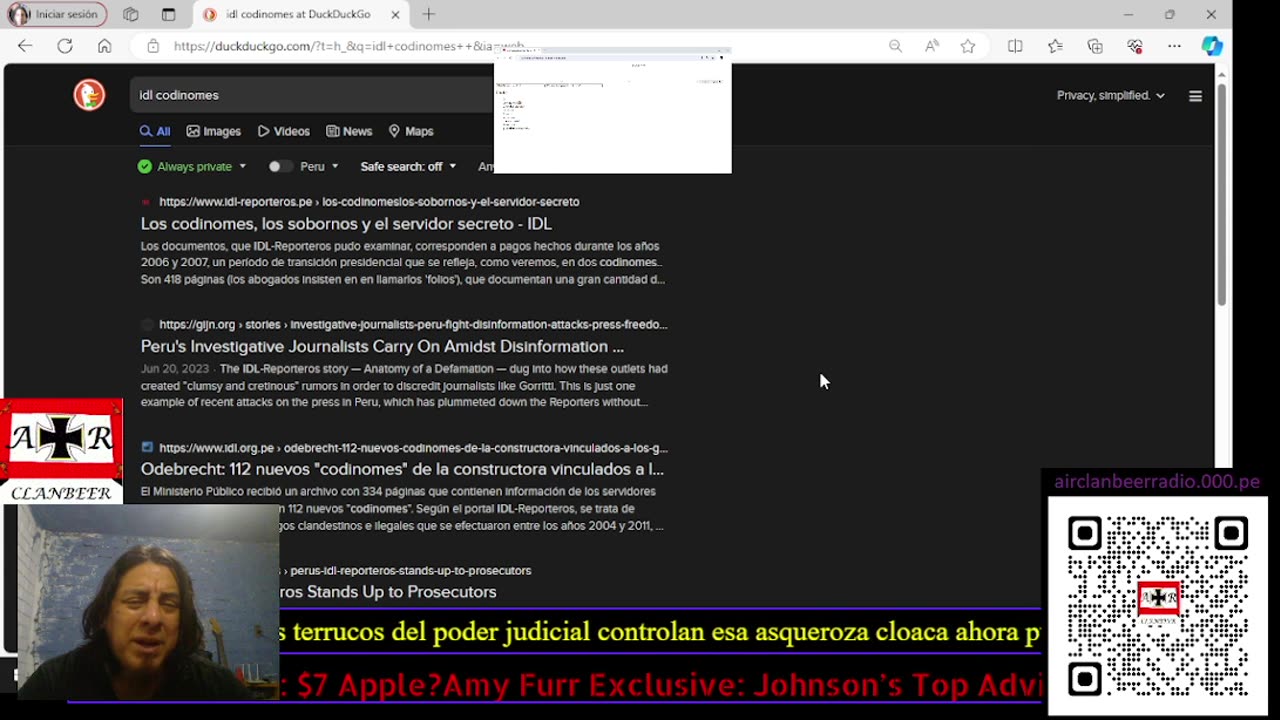Add this page to favorites star
This screenshot has height=720, width=1280.
click(x=968, y=46)
